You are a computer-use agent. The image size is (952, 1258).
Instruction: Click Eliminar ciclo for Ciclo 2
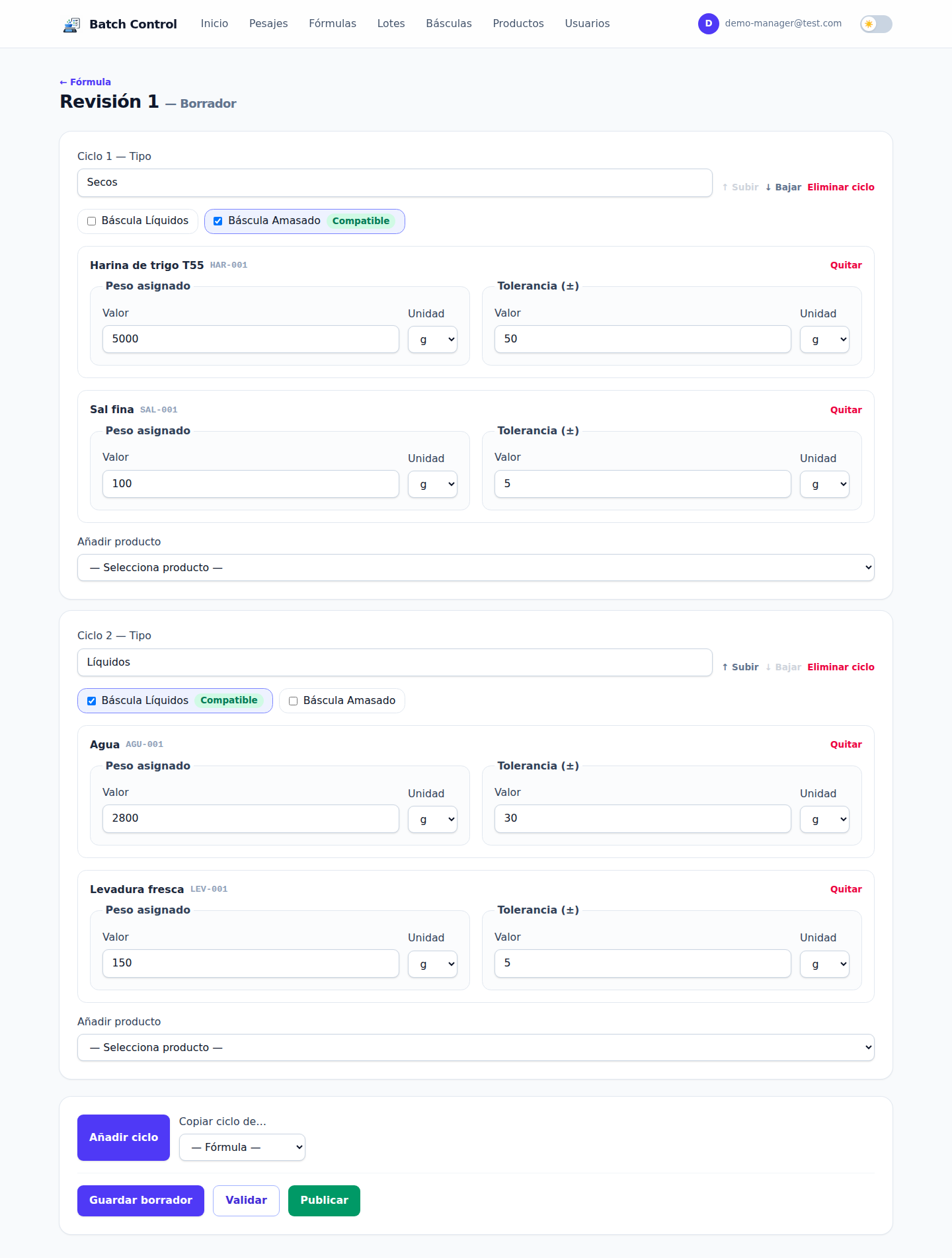click(841, 667)
